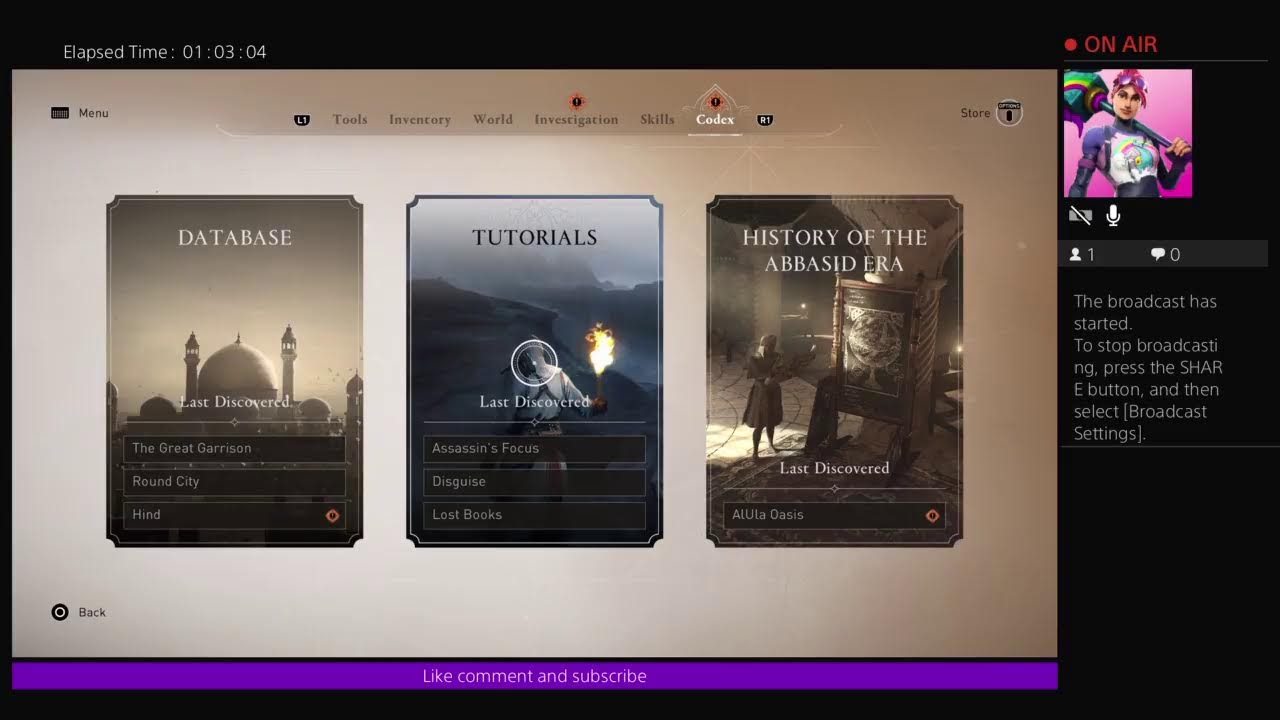Click the assassin insignia on Tutorials card
1280x720 pixels.
click(x=534, y=362)
